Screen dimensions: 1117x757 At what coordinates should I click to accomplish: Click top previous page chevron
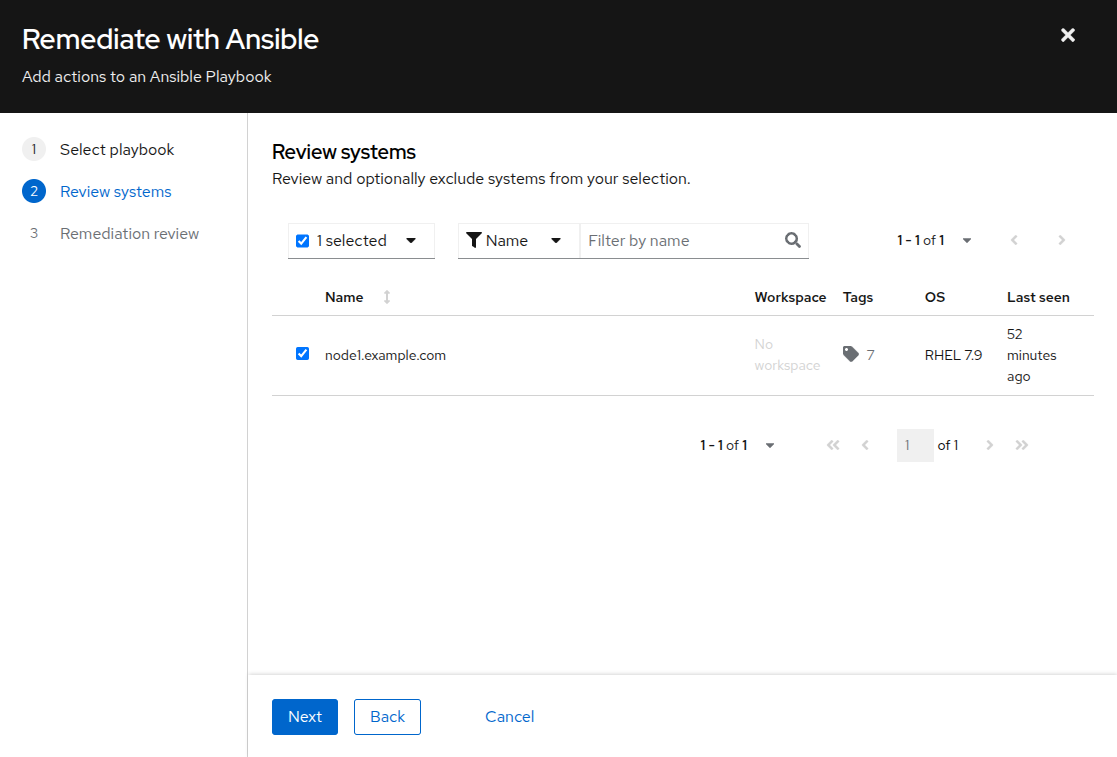coord(1014,241)
